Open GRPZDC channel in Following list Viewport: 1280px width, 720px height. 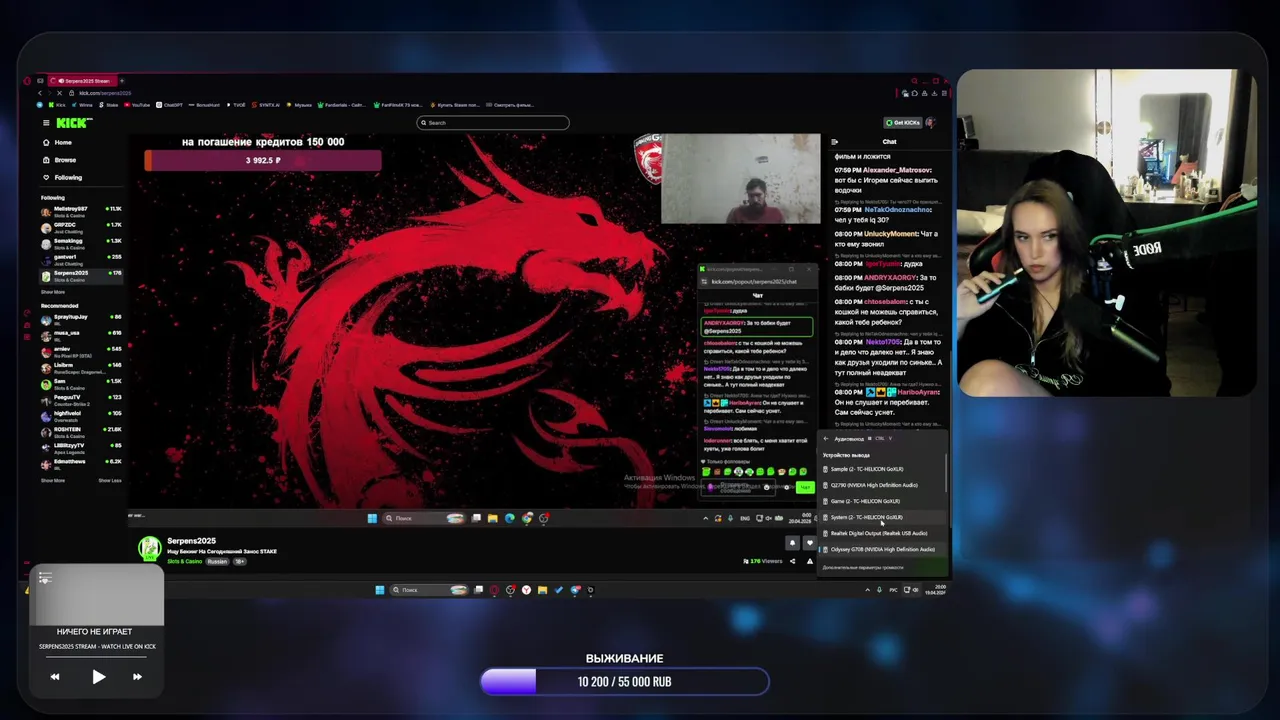pyautogui.click(x=81, y=226)
